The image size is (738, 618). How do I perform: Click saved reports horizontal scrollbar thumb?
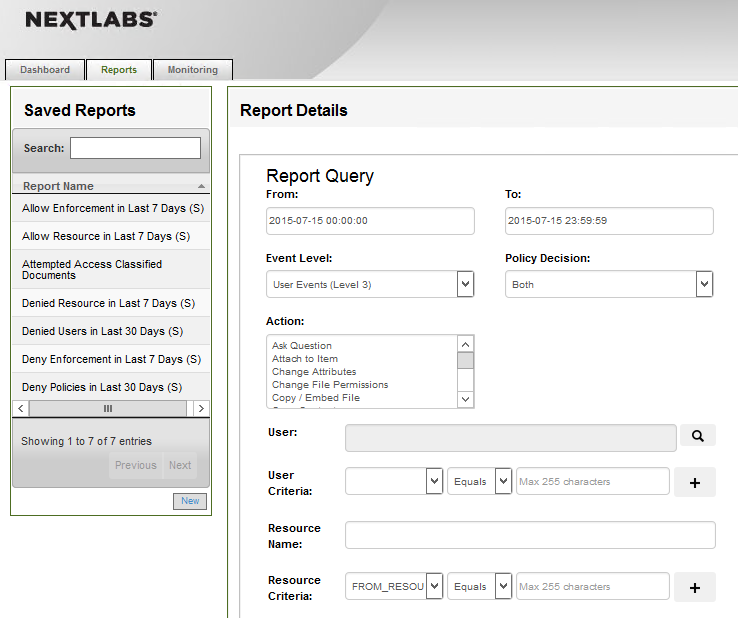pos(108,409)
